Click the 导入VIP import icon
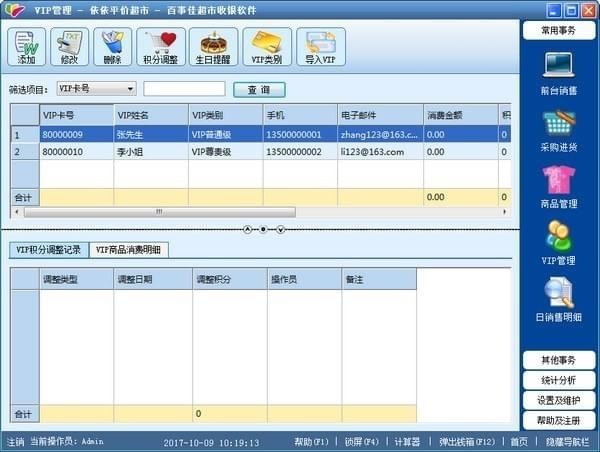 pos(321,47)
